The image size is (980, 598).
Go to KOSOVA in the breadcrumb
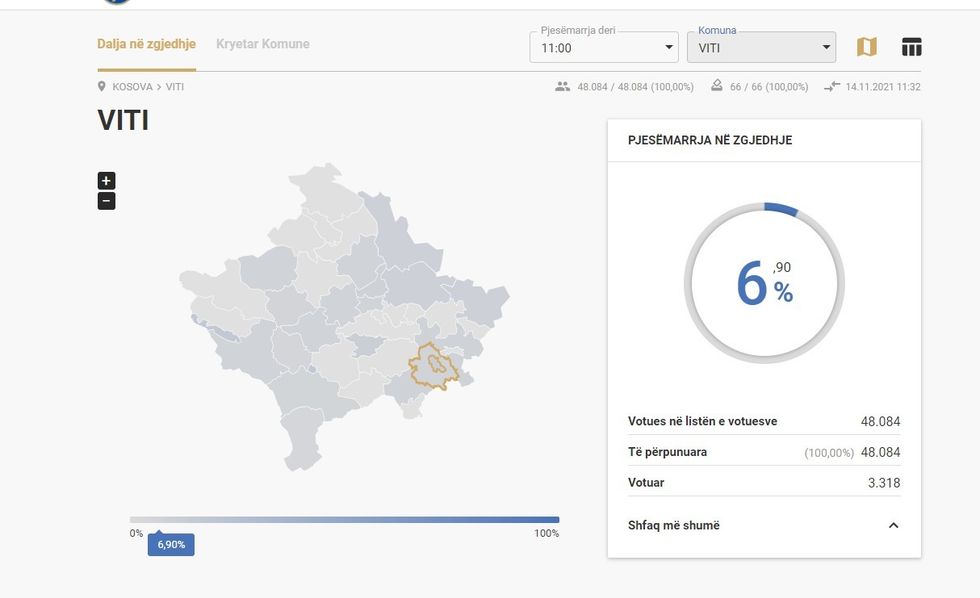(x=133, y=87)
